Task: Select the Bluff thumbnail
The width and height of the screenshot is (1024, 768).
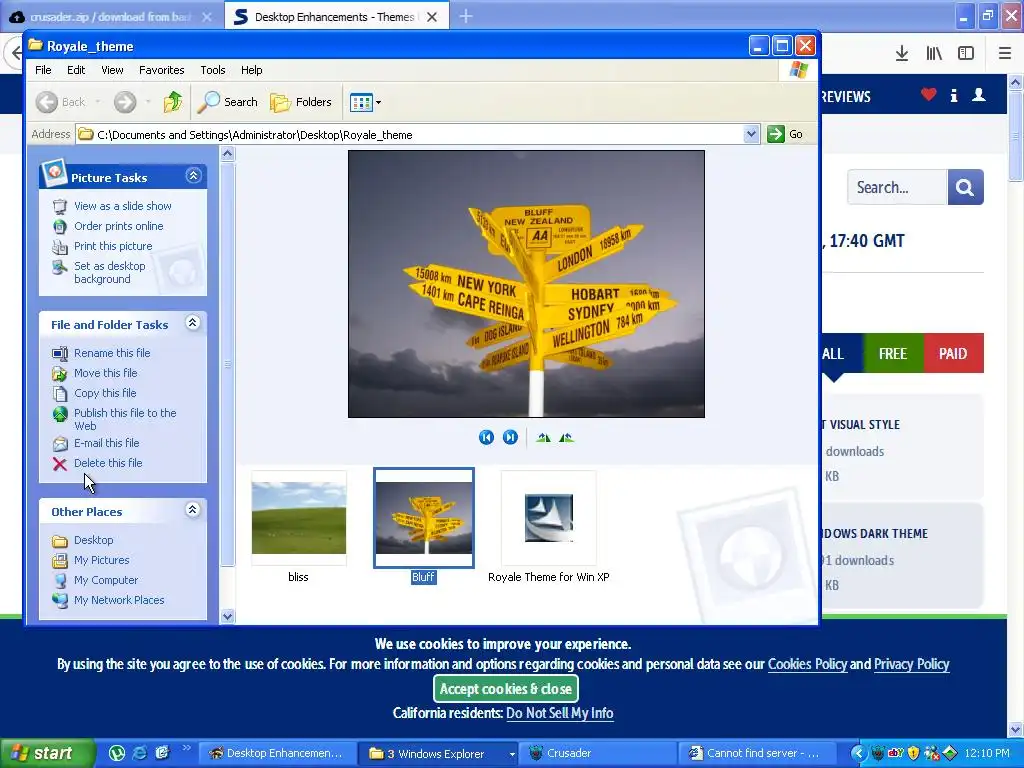Action: (424, 518)
